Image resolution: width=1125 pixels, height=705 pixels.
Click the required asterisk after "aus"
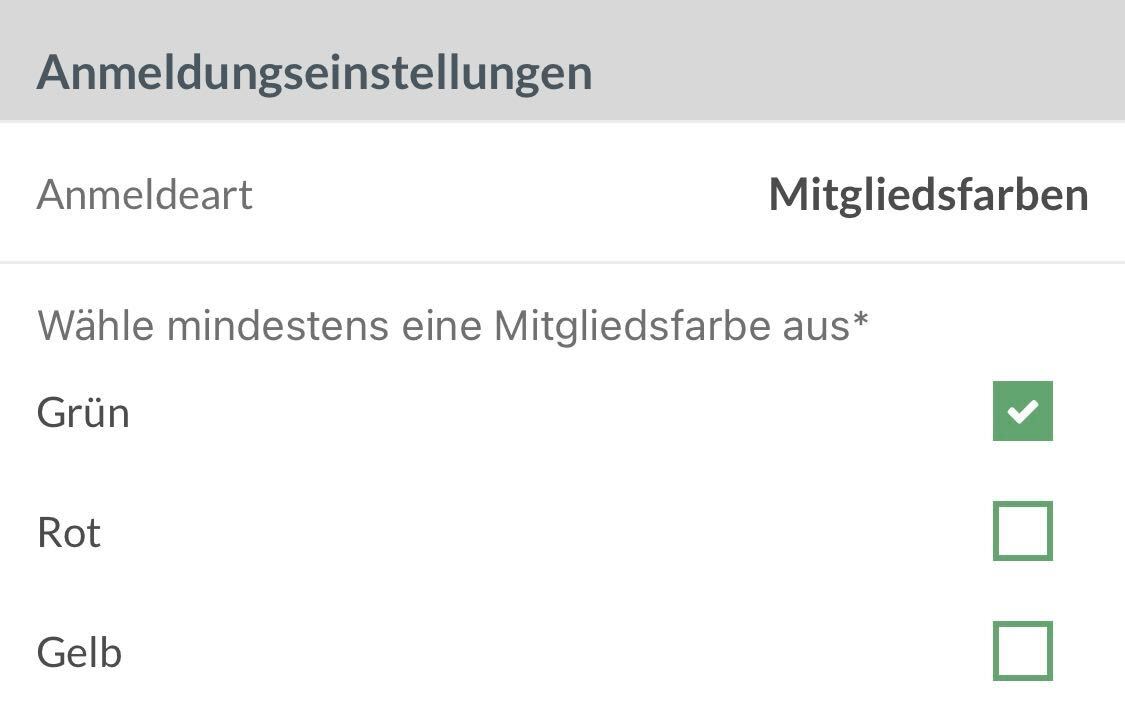(x=860, y=322)
